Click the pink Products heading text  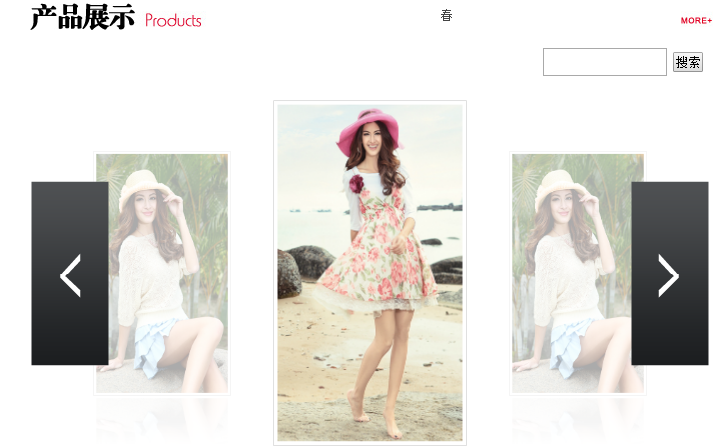pos(173,20)
